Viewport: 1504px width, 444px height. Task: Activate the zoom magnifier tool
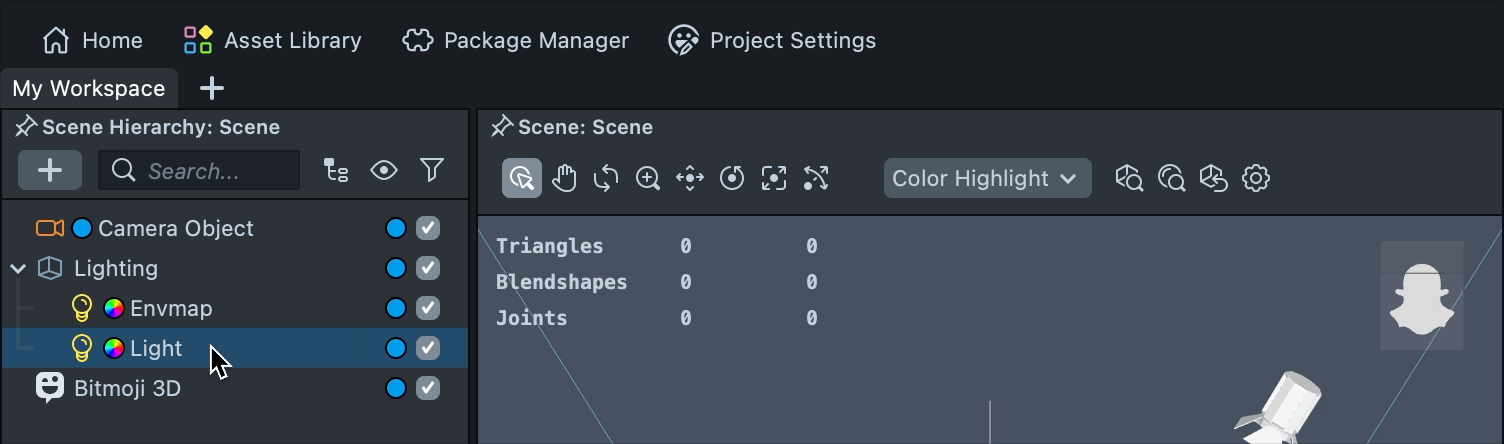648,179
